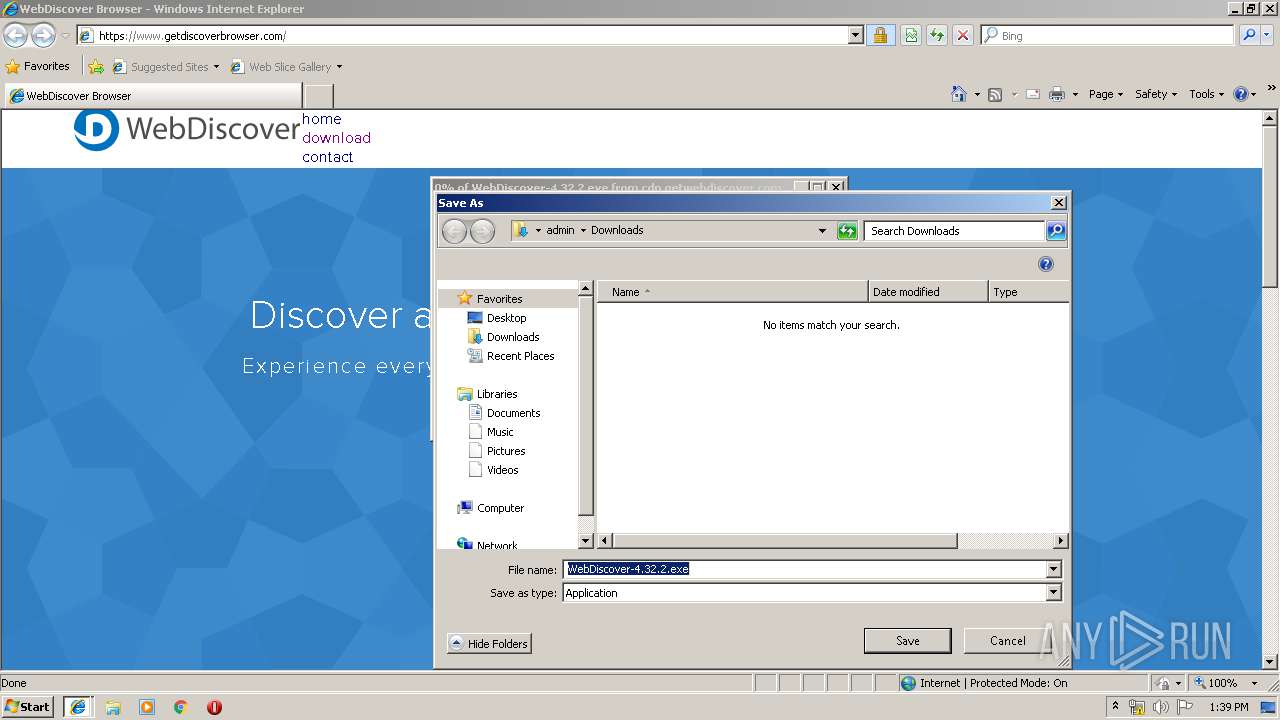Click the WebDiscover logo on the page
Screen dimensions: 1280x720
186,130
